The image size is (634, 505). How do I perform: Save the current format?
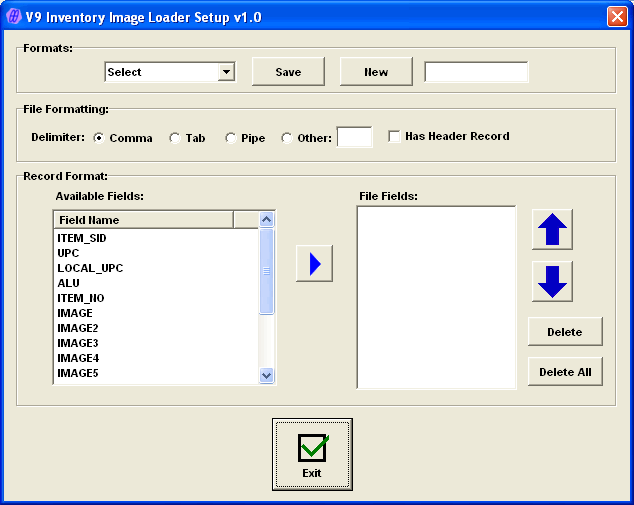click(288, 72)
